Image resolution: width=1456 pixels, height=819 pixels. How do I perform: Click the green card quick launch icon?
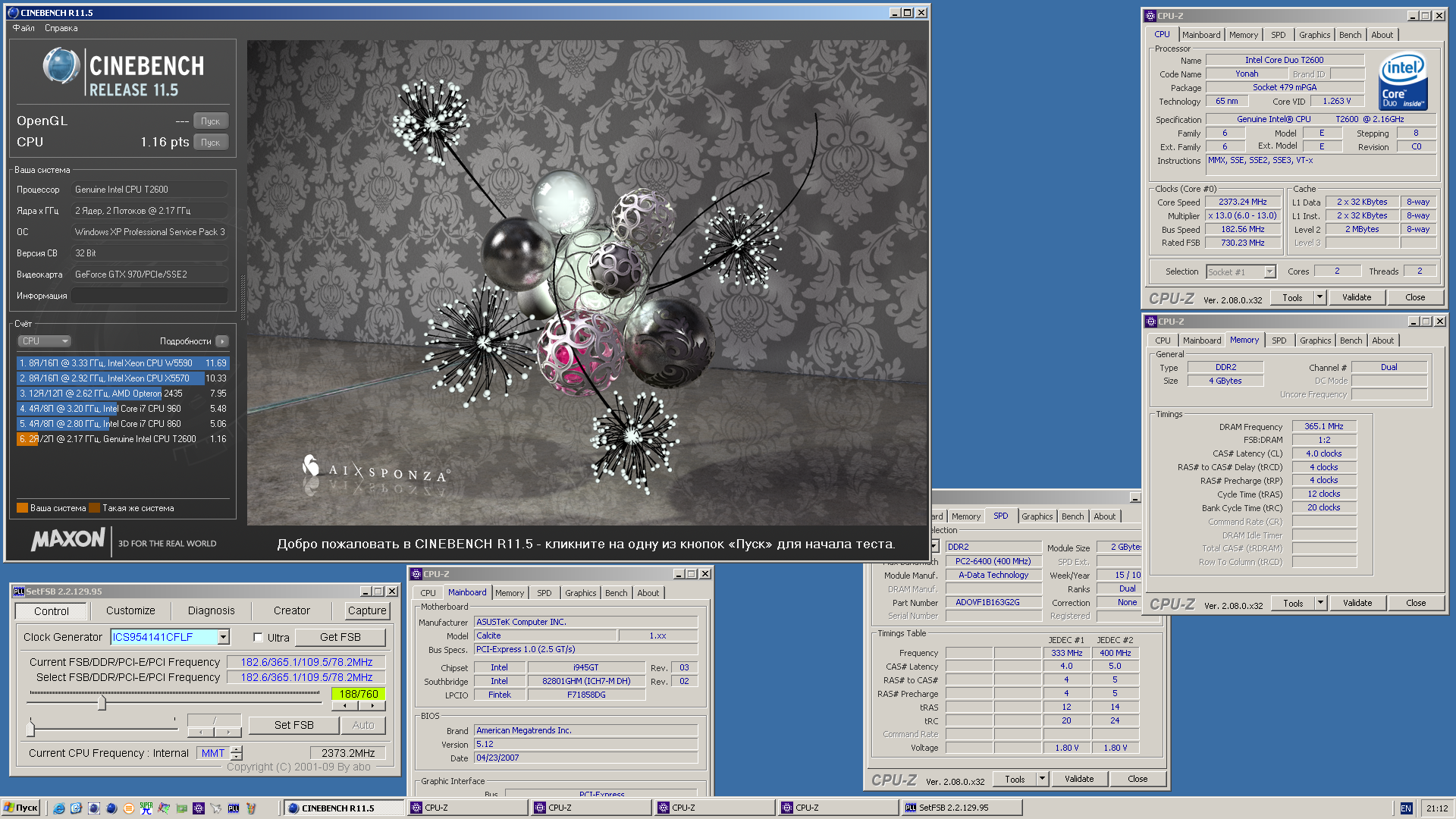[x=181, y=808]
